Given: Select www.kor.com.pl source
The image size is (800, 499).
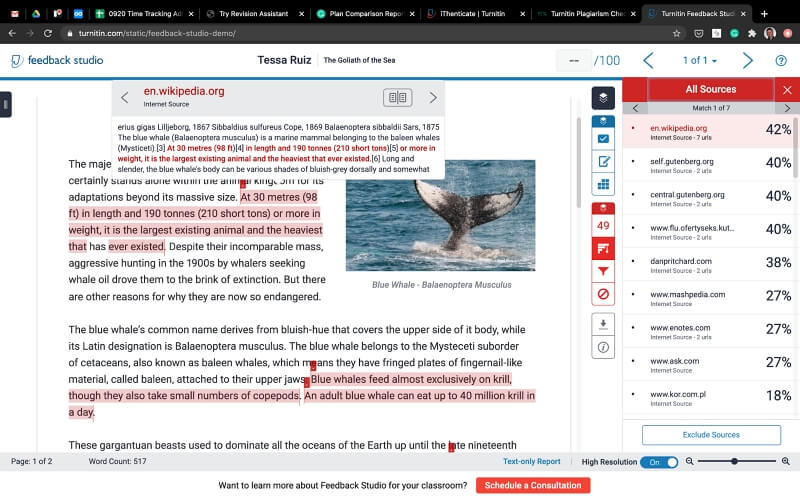Looking at the screenshot, I should tap(708, 397).
